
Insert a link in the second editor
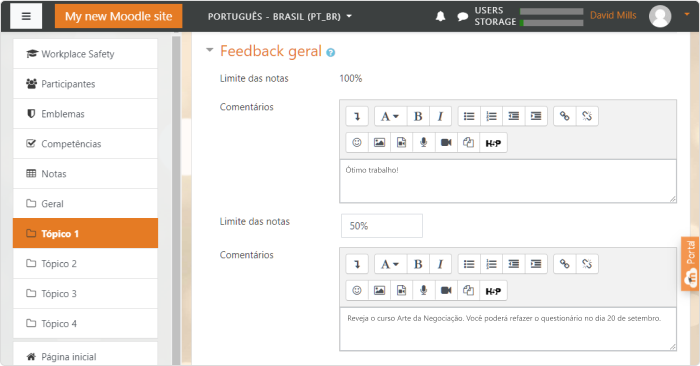coord(565,264)
